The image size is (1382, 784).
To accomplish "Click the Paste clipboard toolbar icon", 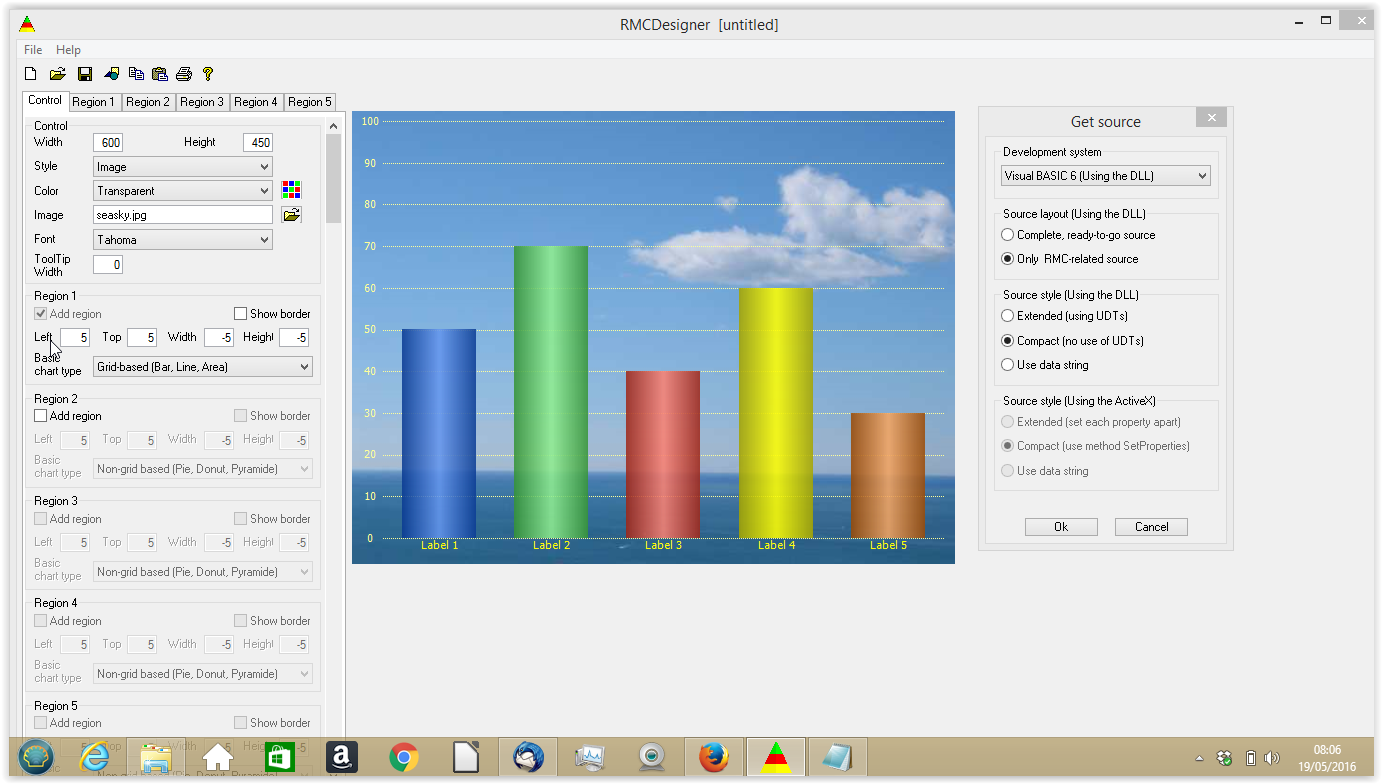I will (x=160, y=74).
